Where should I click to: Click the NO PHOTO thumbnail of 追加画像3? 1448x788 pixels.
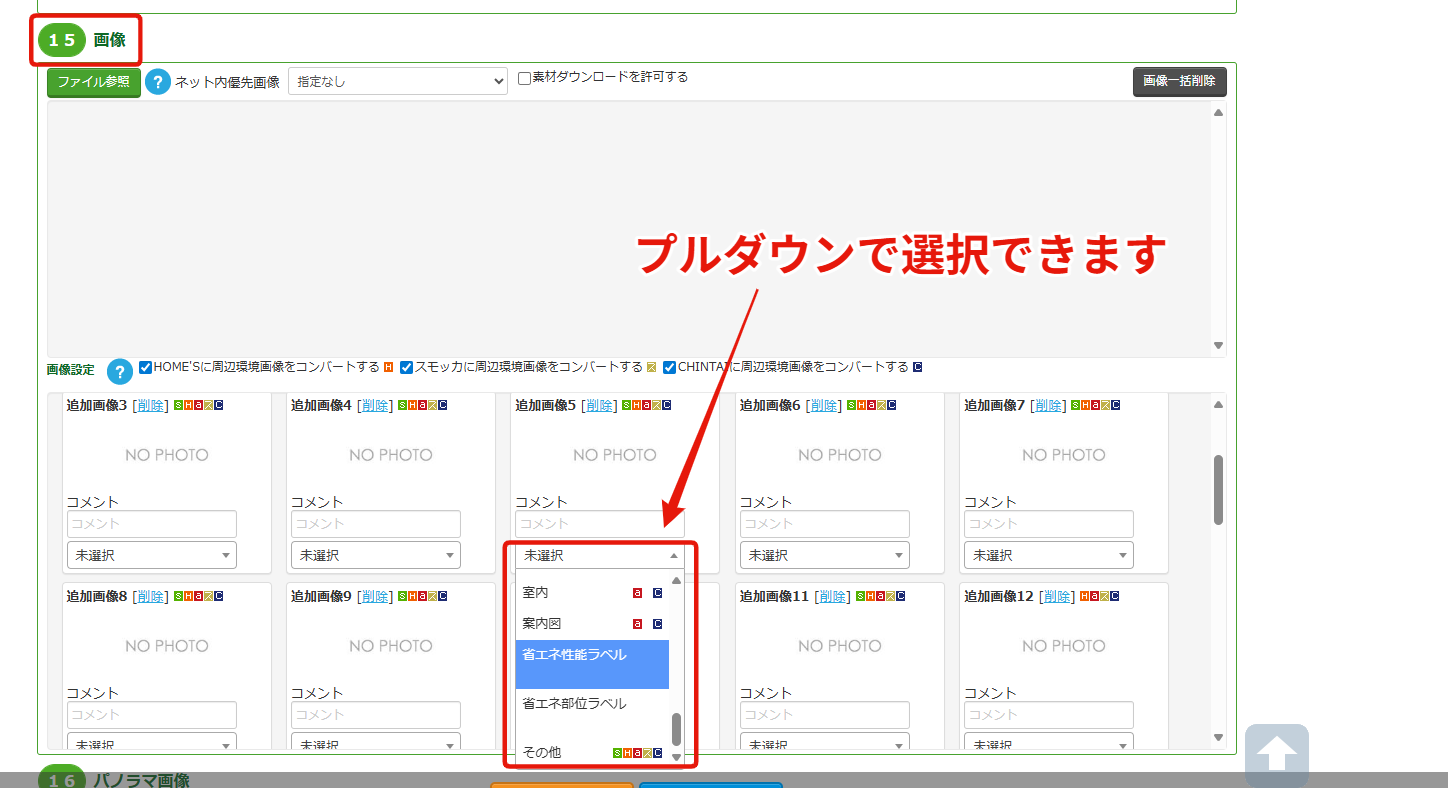click(167, 455)
